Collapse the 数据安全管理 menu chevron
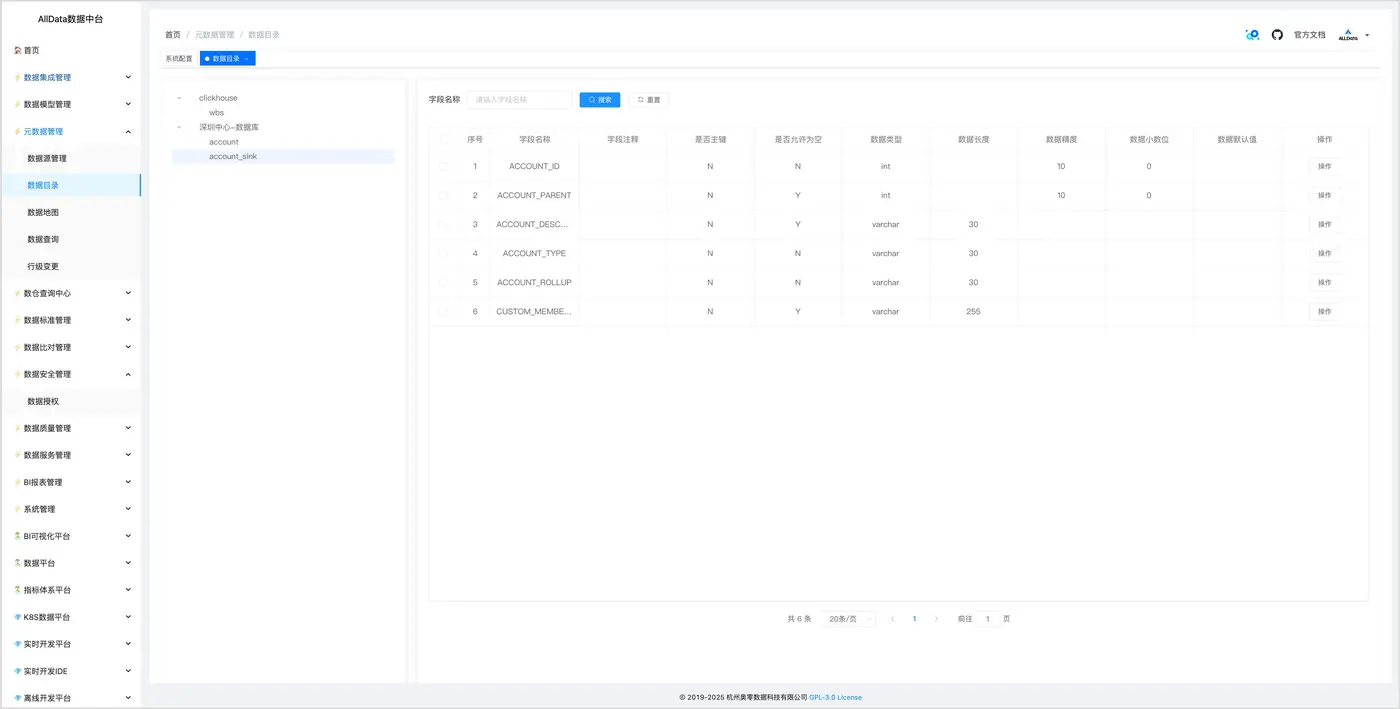 [x=128, y=374]
